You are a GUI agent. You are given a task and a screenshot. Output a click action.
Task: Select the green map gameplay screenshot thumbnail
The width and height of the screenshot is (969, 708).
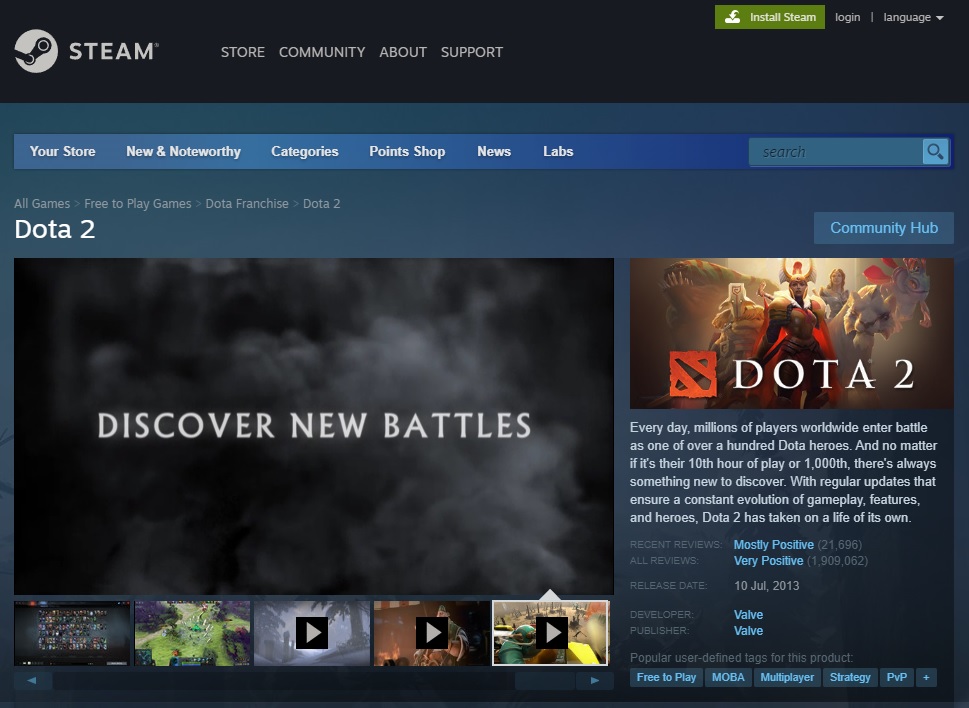pyautogui.click(x=192, y=633)
